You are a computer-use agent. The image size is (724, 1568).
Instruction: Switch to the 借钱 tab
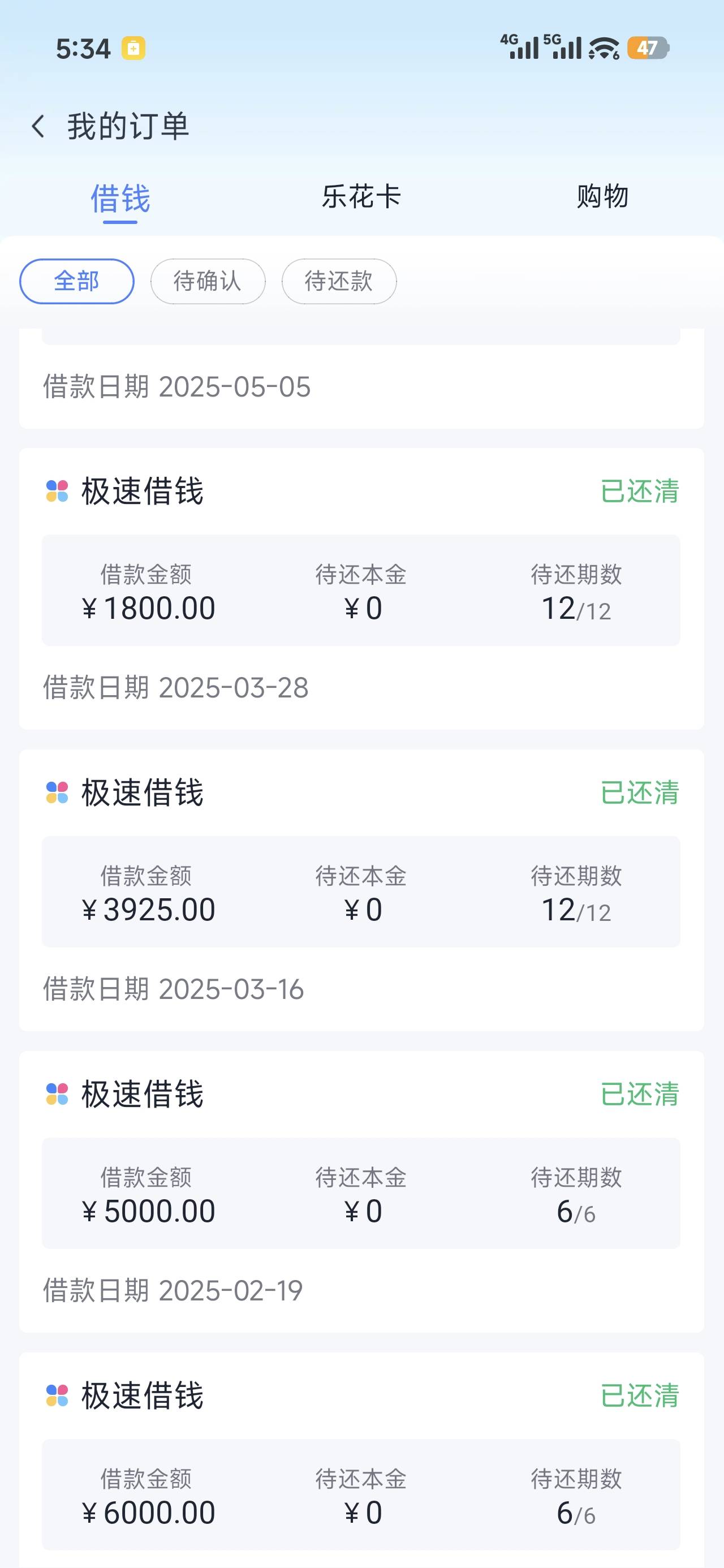[x=120, y=199]
